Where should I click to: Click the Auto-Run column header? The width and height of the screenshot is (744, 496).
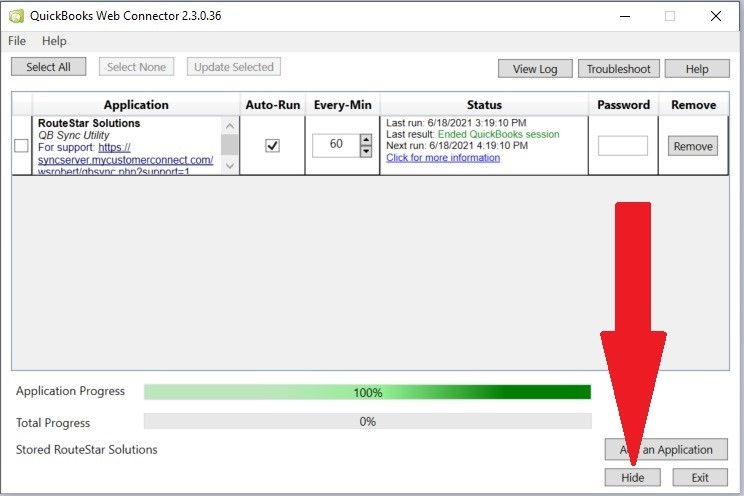tap(272, 104)
